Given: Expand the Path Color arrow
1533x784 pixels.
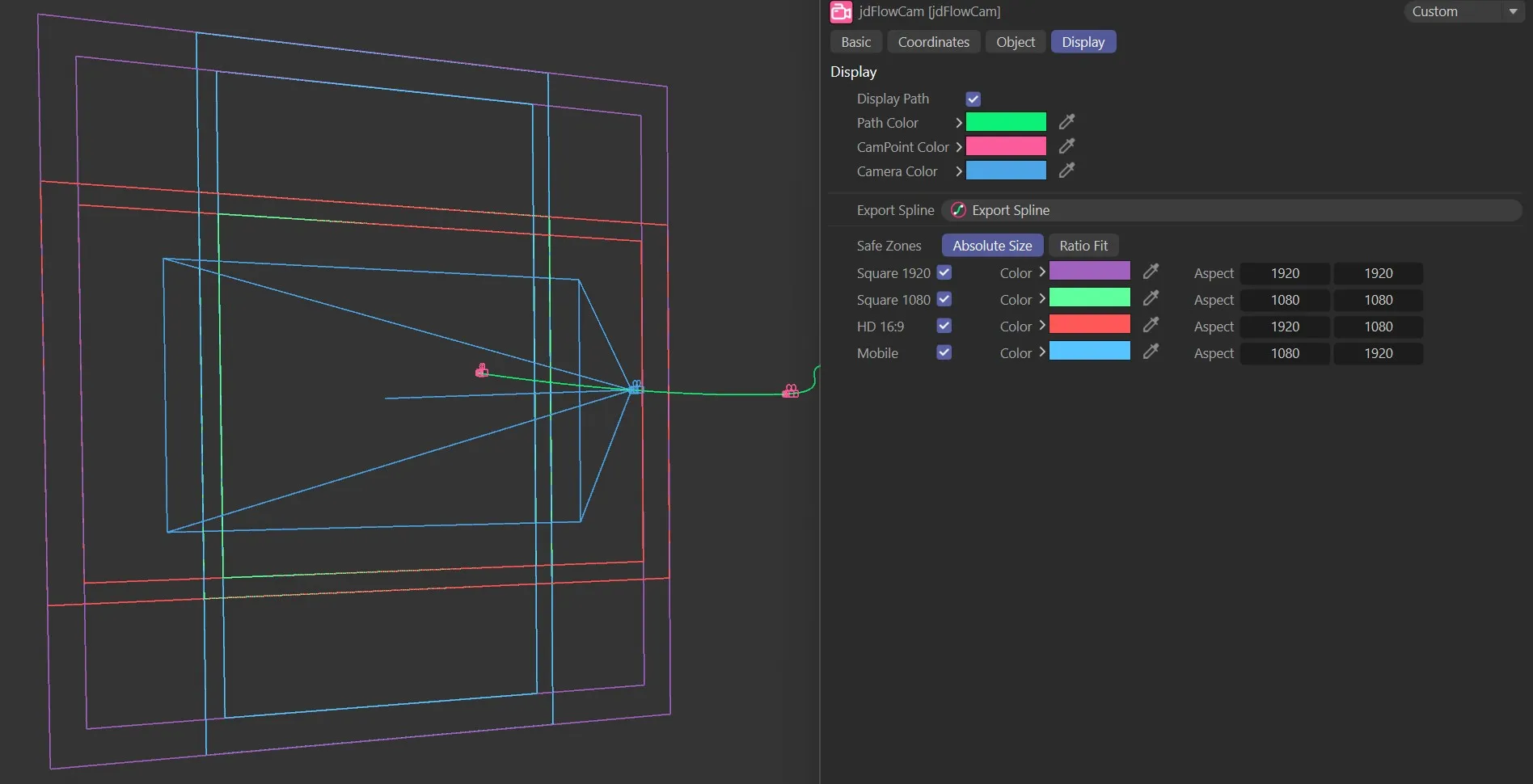Looking at the screenshot, I should coord(958,123).
